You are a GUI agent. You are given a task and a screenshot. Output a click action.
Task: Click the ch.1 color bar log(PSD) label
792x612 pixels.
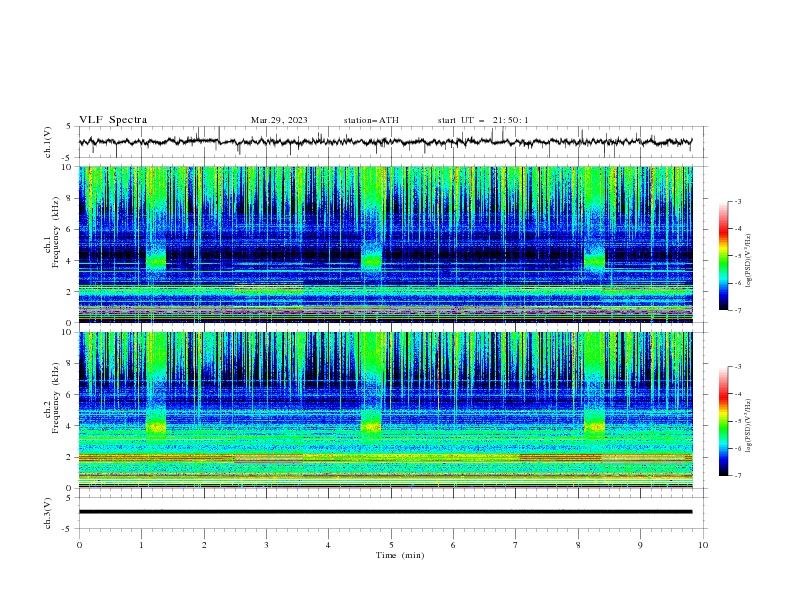[x=748, y=261]
